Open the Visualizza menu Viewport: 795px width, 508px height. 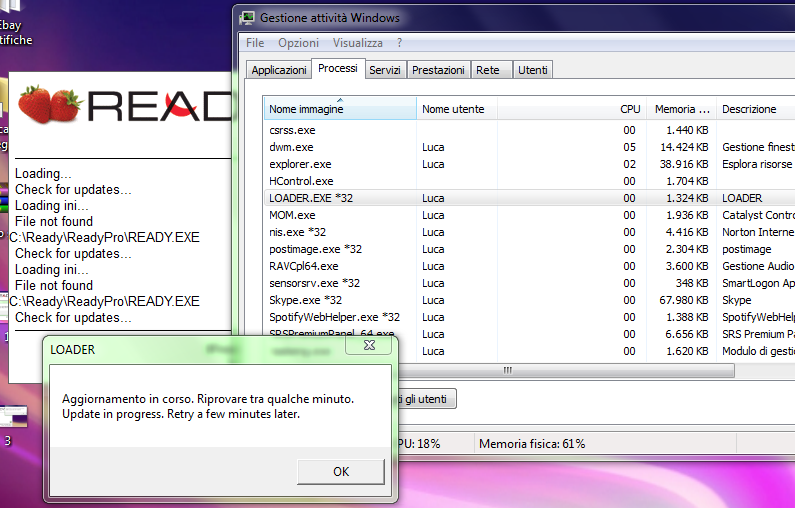click(357, 43)
